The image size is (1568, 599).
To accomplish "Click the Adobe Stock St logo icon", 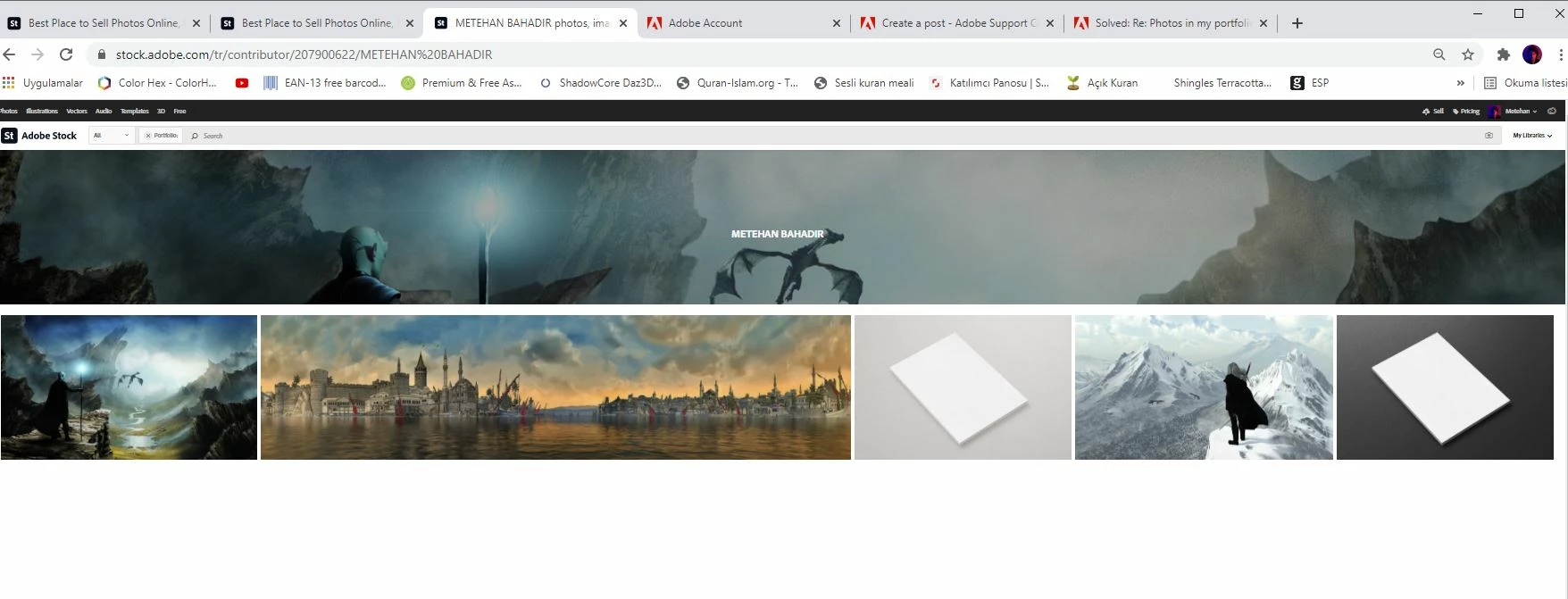I will (9, 136).
